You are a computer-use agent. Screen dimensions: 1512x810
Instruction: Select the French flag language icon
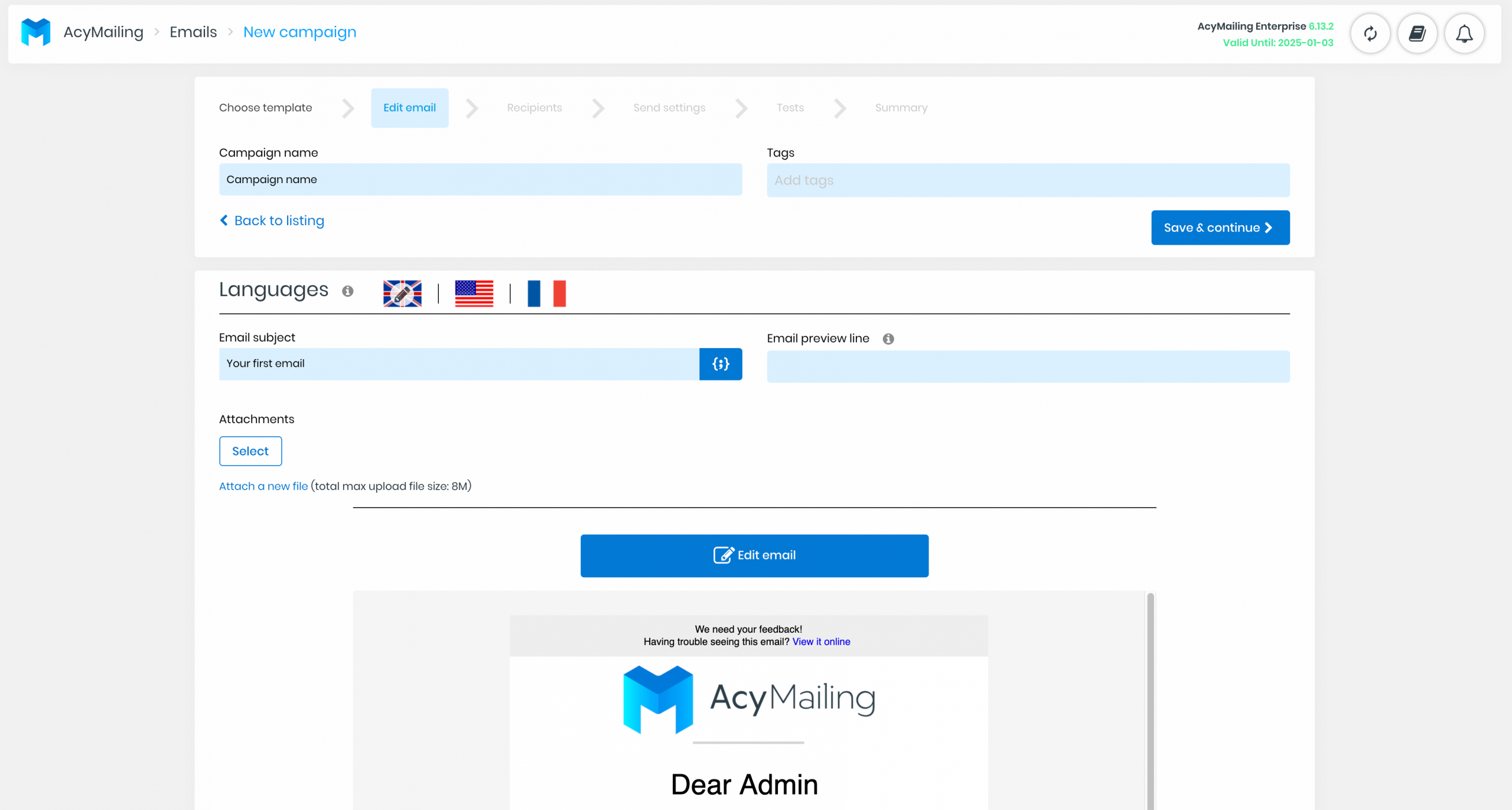(547, 290)
